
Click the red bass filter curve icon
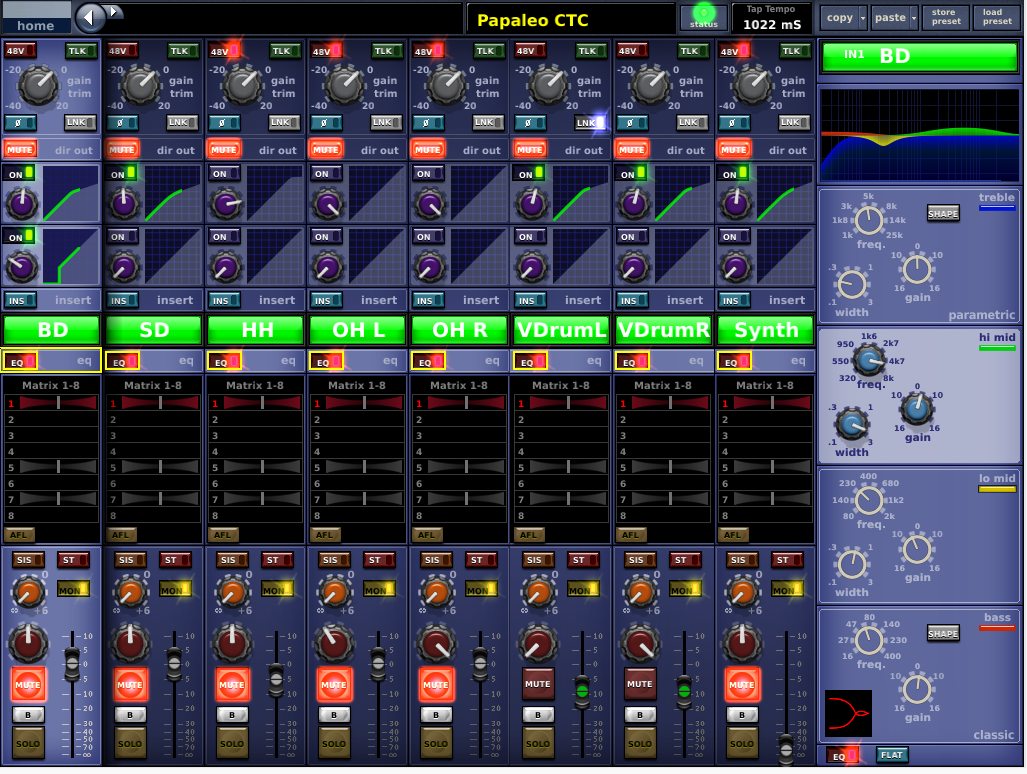(x=848, y=713)
